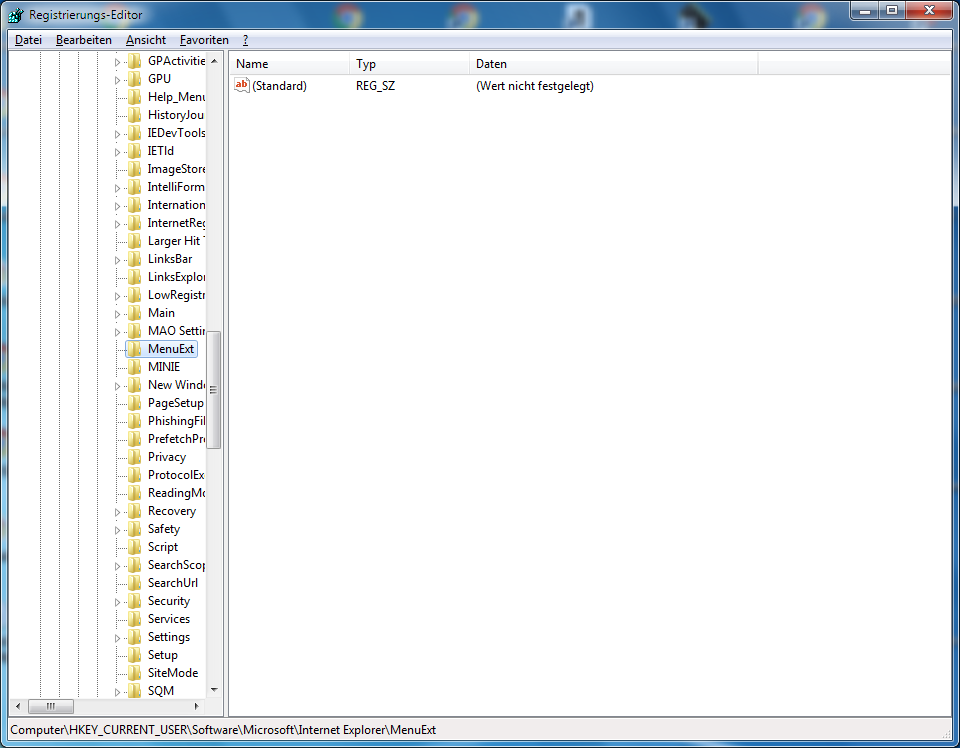
Task: Click the (Wert nicht festgelegt) data cell
Action: [x=534, y=86]
